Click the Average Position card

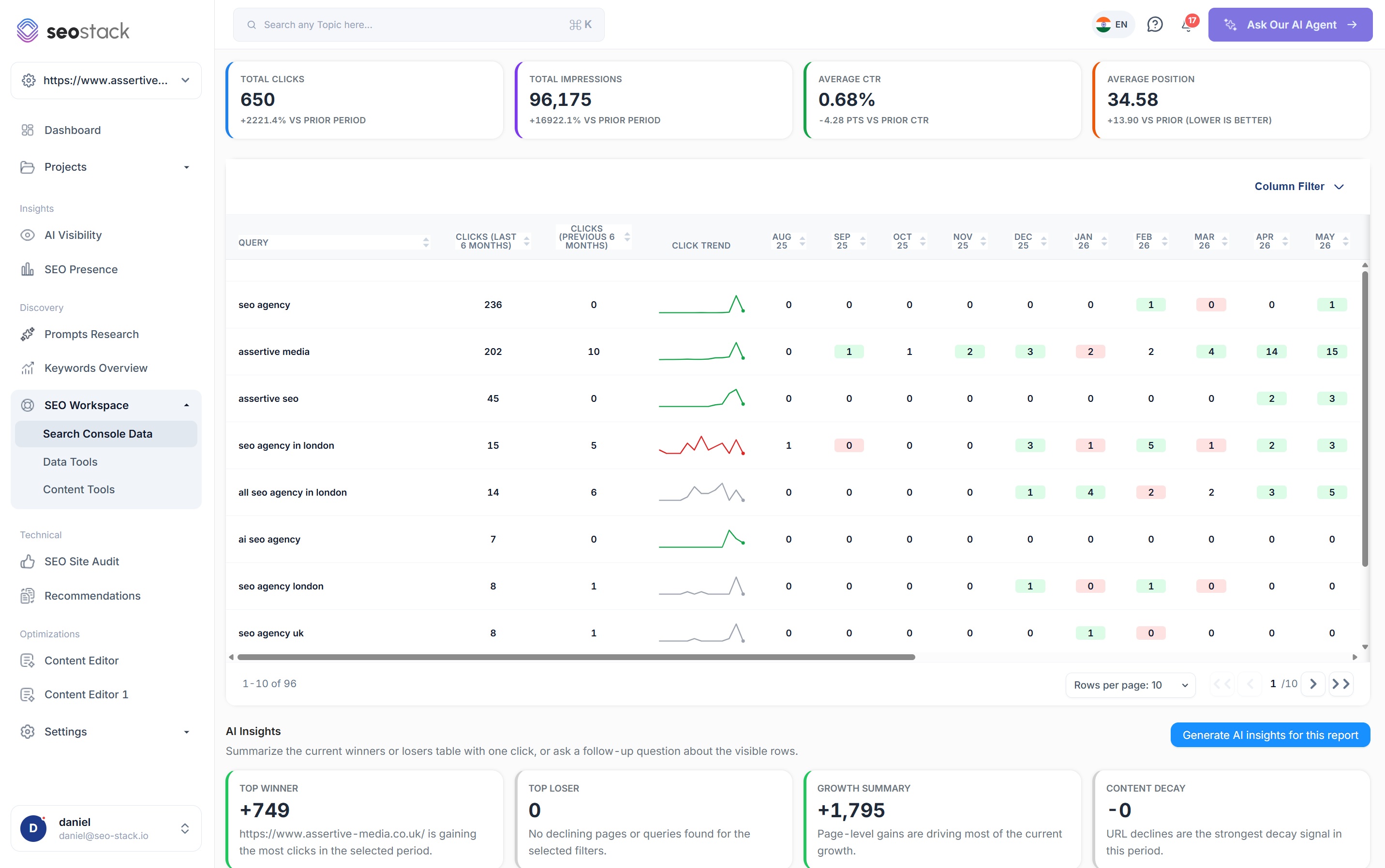1231,100
